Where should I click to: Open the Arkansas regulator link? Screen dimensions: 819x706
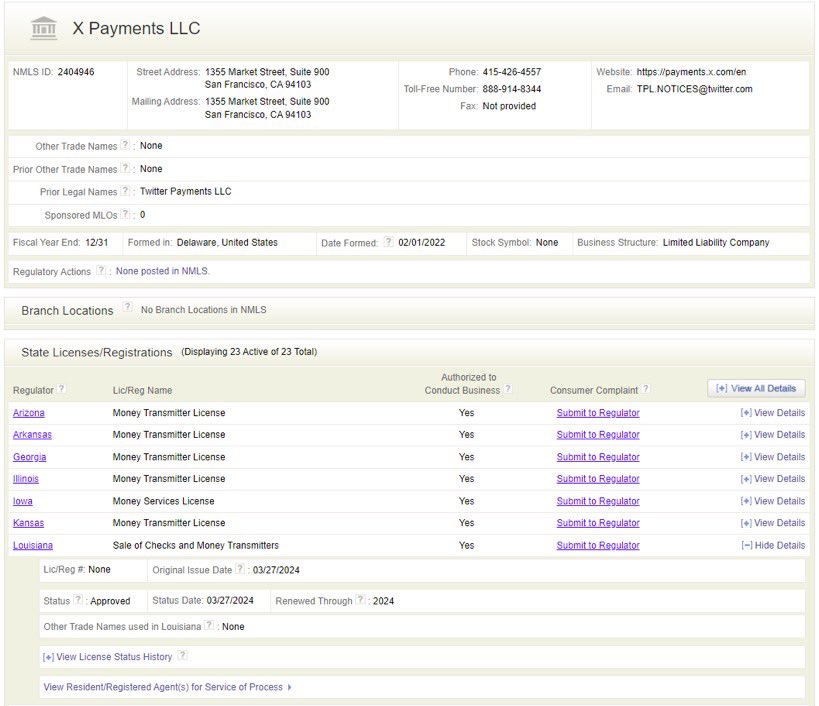[x=32, y=435]
